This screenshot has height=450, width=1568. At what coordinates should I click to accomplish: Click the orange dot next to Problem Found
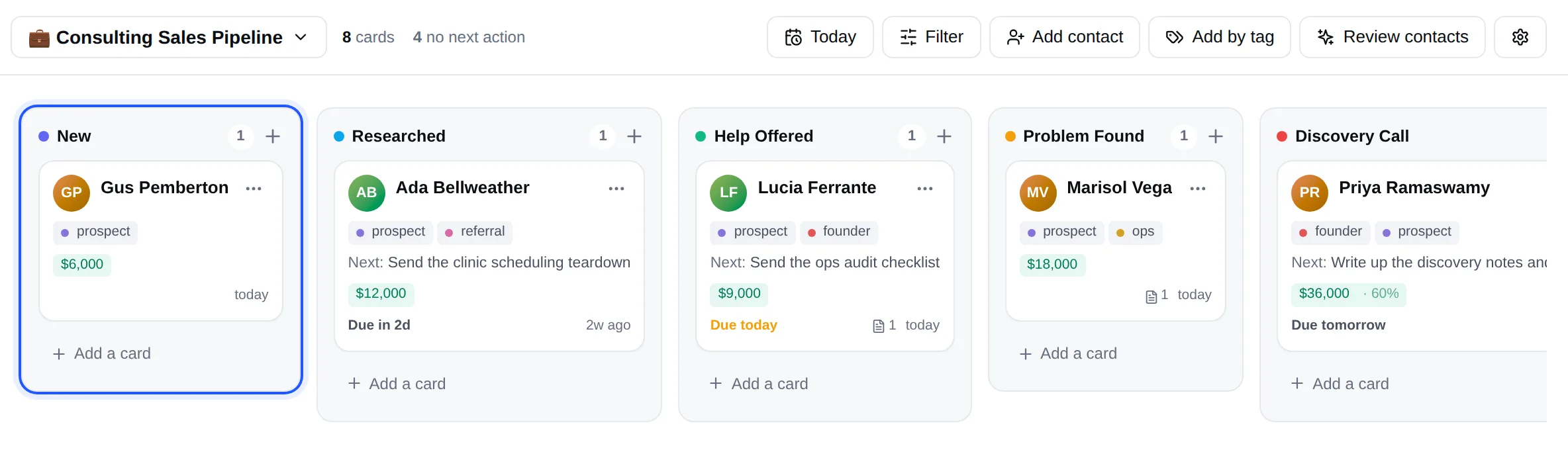pyautogui.click(x=1010, y=136)
